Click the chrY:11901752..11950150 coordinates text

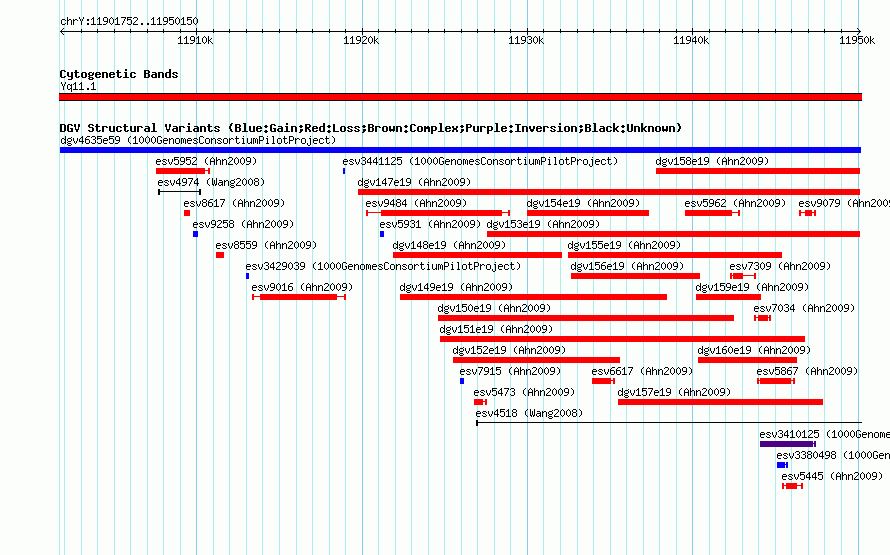[x=129, y=22]
